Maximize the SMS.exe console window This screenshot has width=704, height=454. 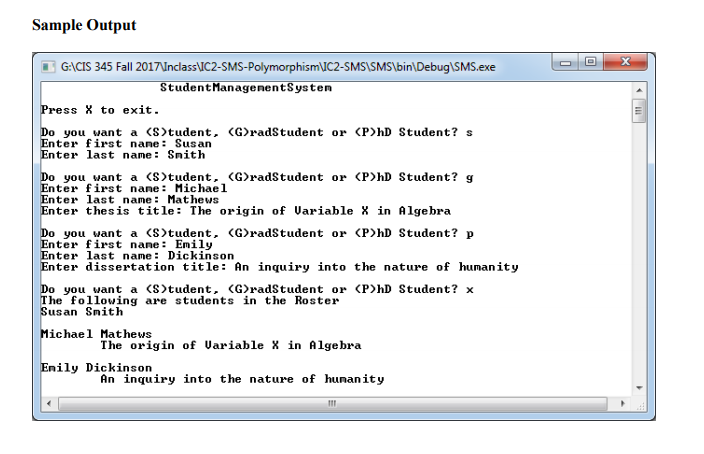[590, 62]
